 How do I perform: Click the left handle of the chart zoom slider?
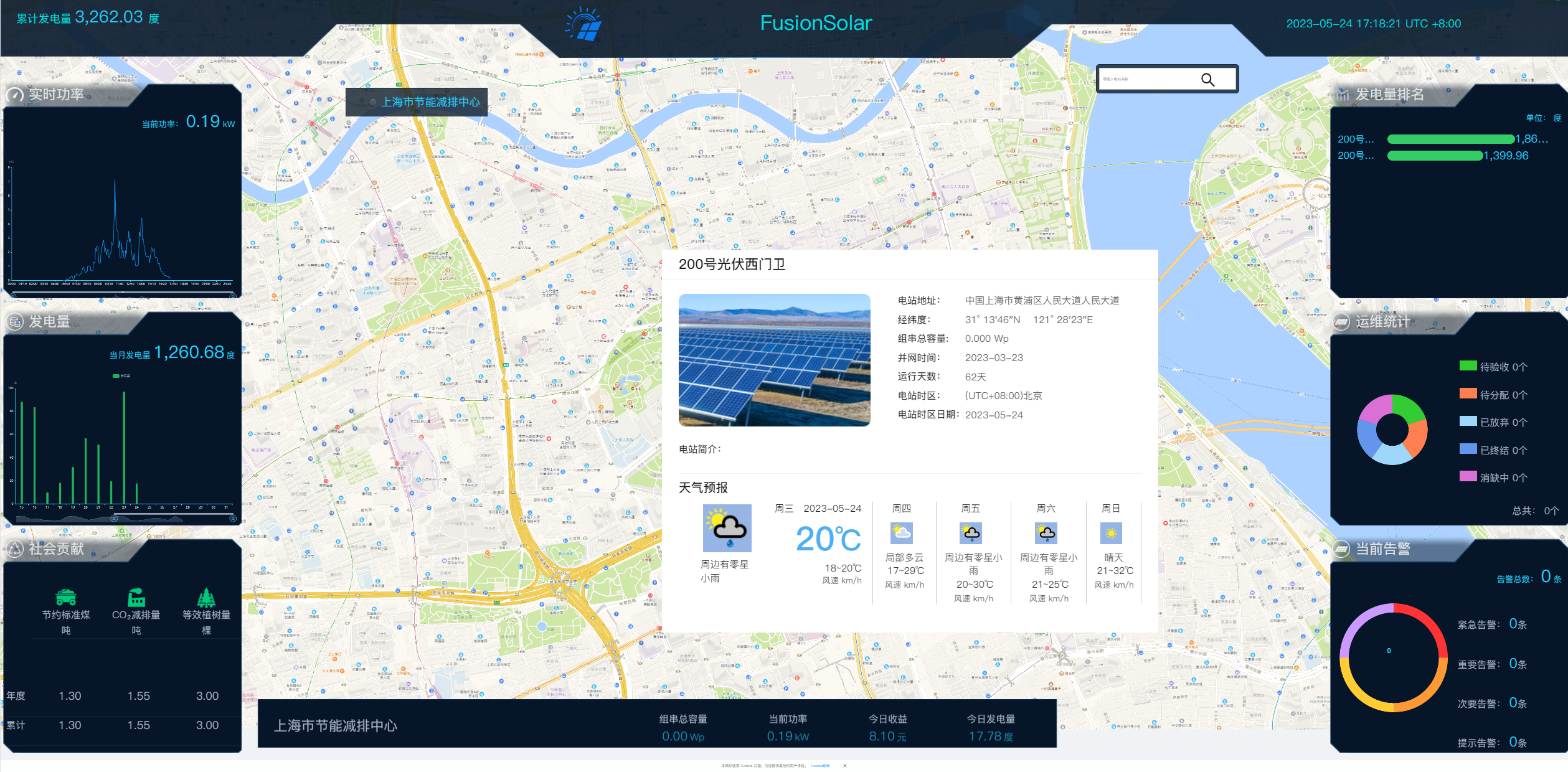(x=114, y=518)
